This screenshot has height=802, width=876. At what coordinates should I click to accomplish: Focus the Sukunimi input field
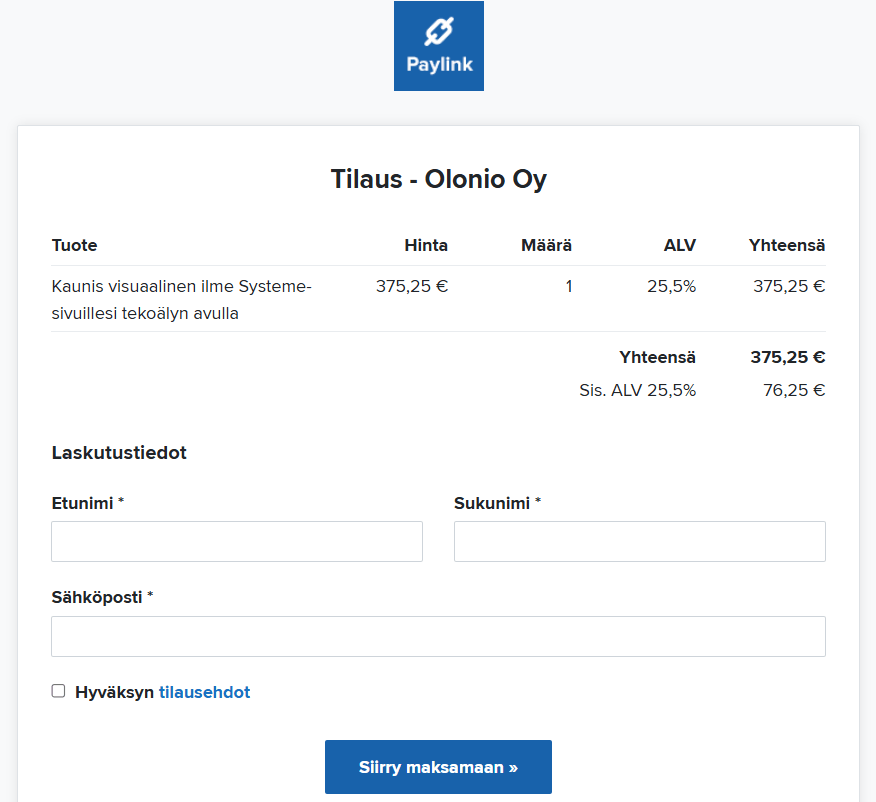click(x=640, y=541)
